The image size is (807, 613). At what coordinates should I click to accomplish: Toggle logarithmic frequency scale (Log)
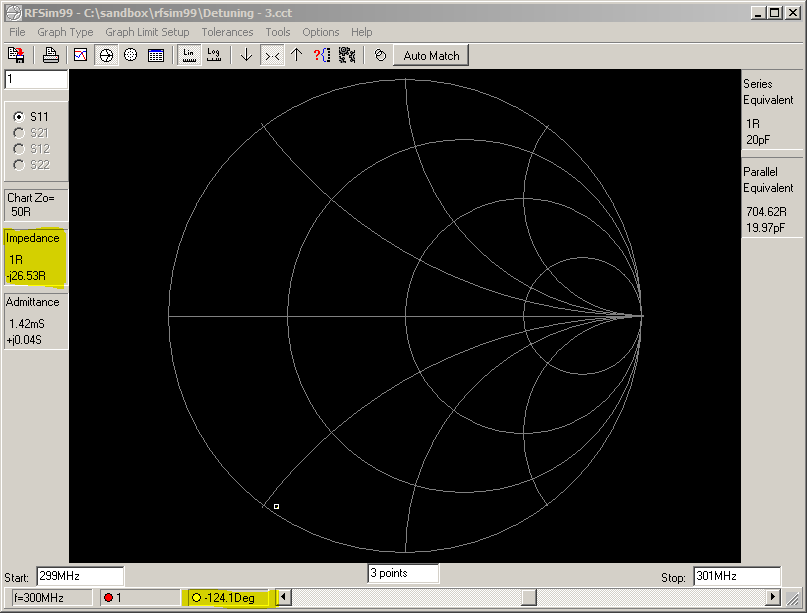[214, 55]
